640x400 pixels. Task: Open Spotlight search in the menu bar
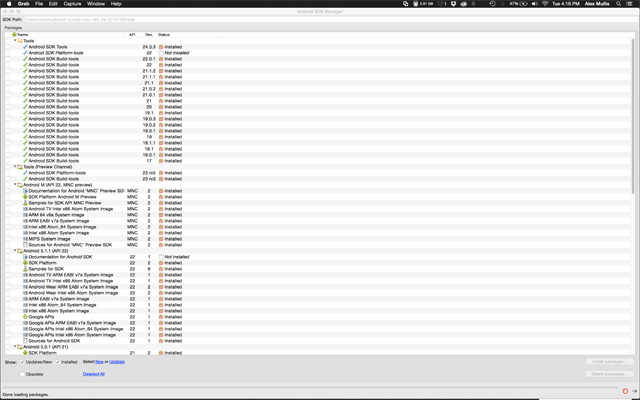pyautogui.click(x=619, y=4)
